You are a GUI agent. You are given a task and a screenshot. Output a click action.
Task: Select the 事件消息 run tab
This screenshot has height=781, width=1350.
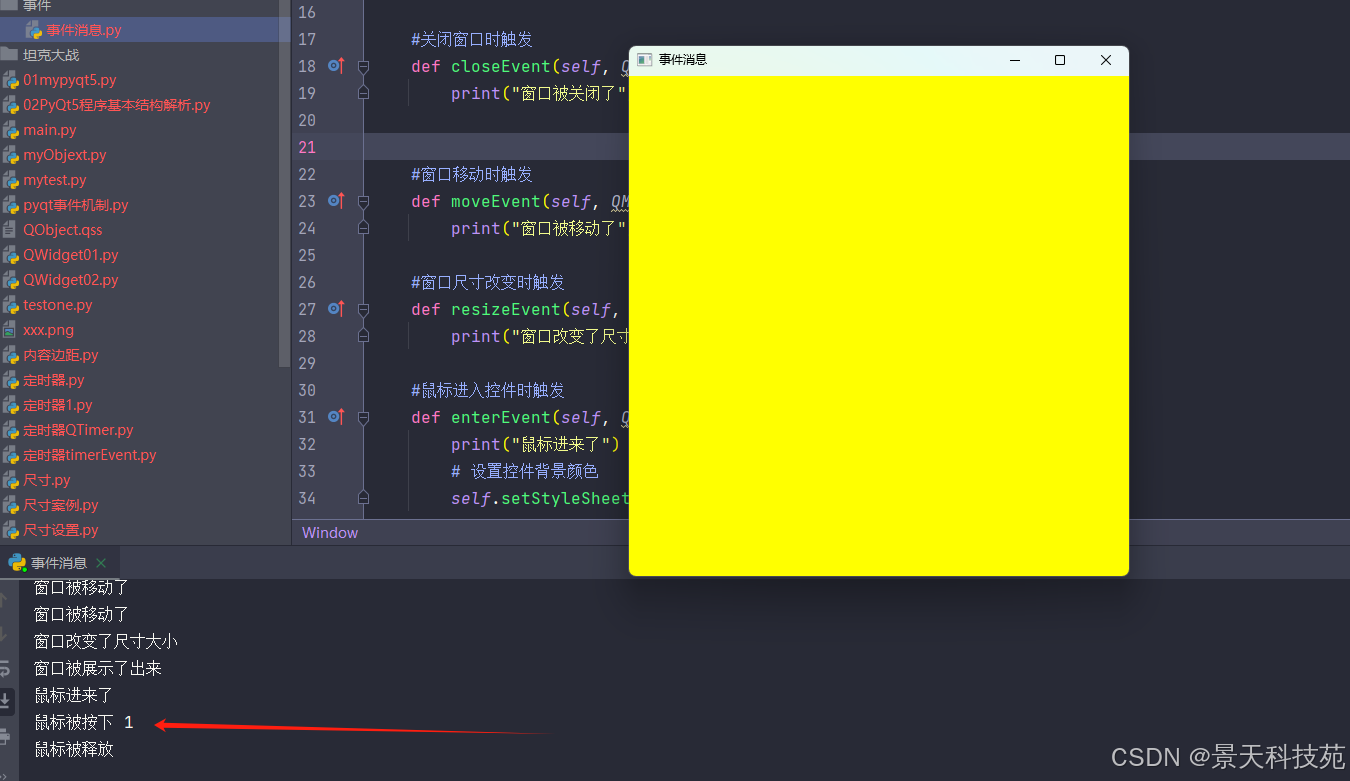pos(58,563)
